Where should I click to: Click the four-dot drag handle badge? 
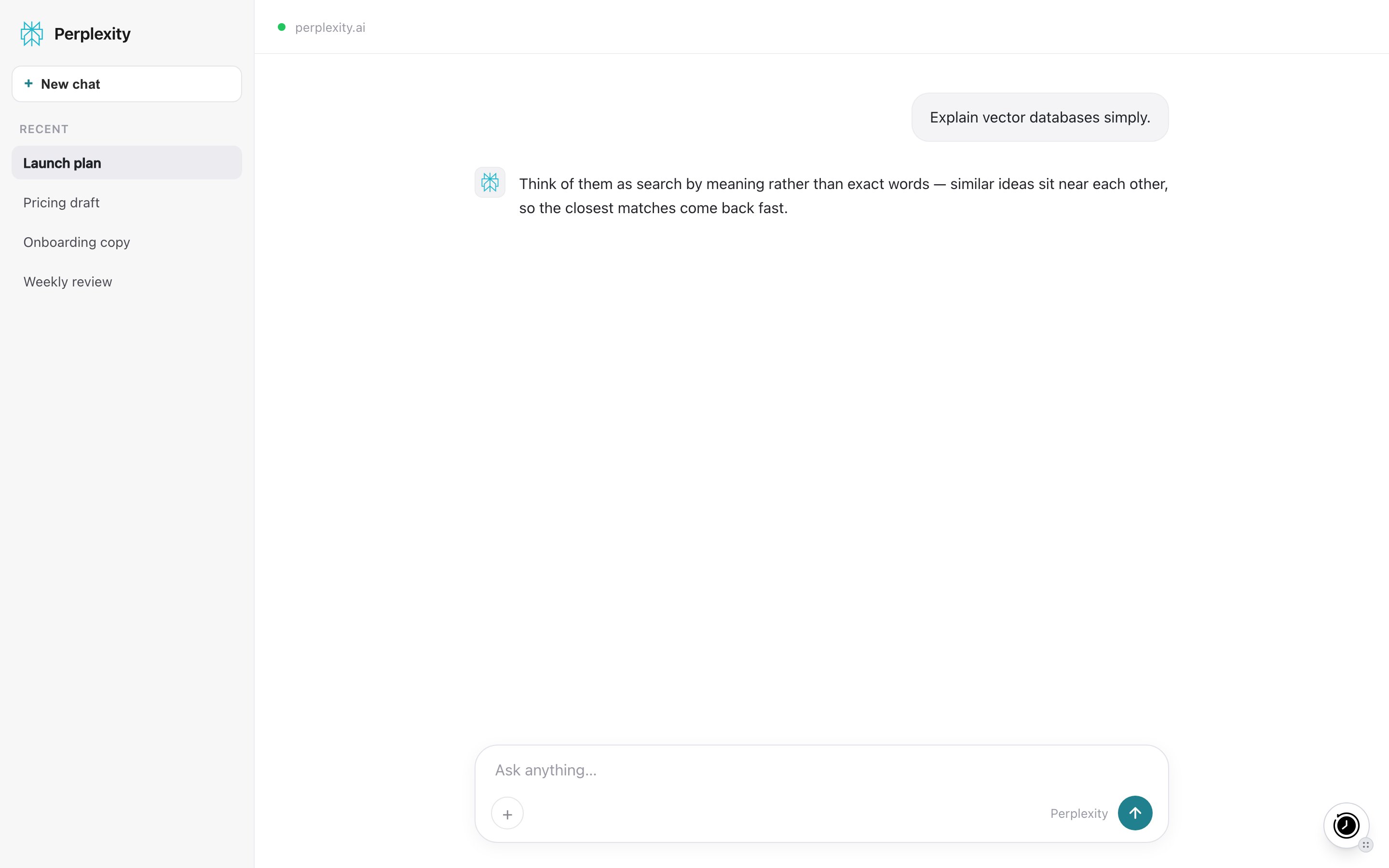pyautogui.click(x=1366, y=844)
